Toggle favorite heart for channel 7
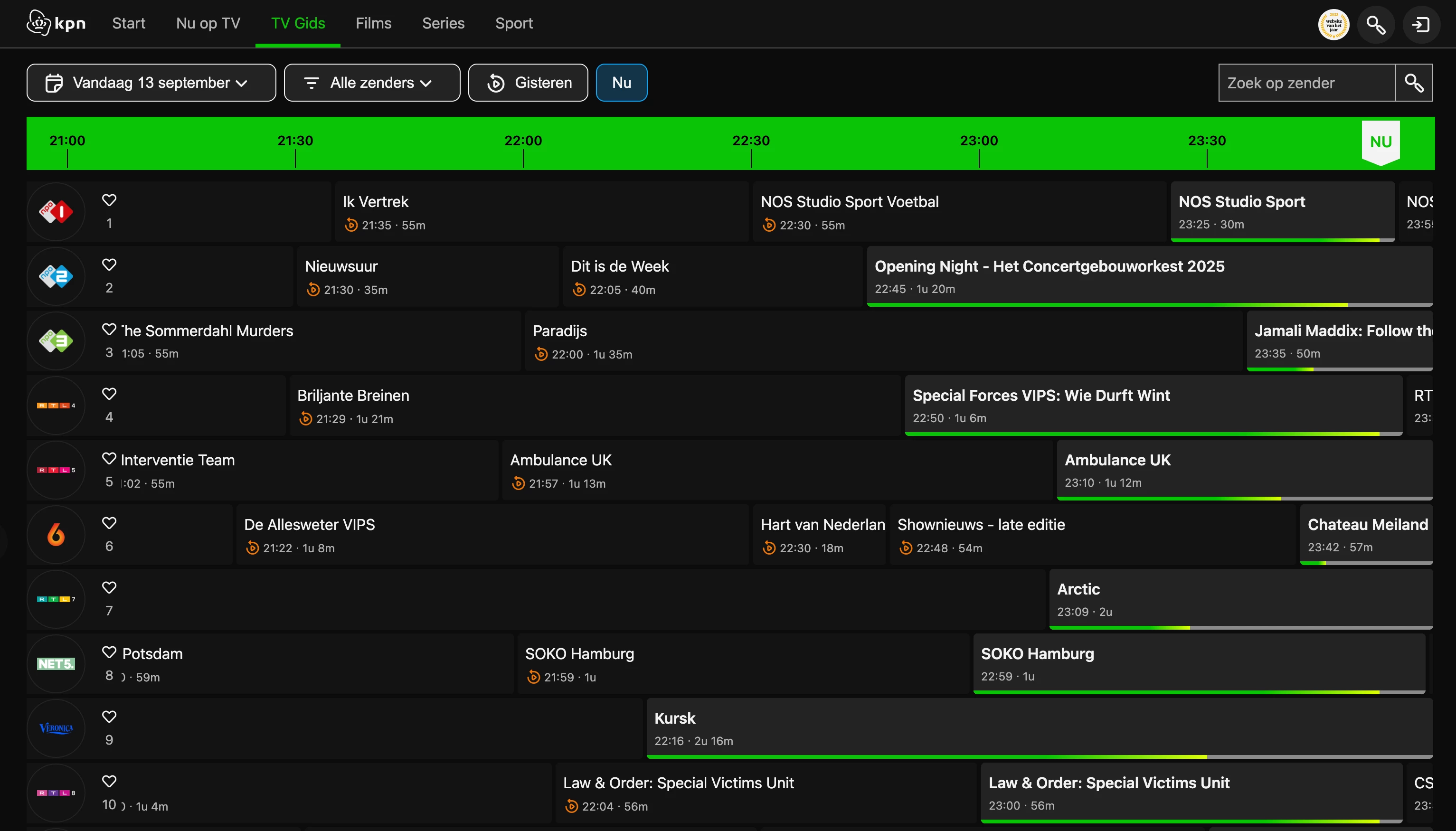This screenshot has width=1456, height=831. click(109, 587)
